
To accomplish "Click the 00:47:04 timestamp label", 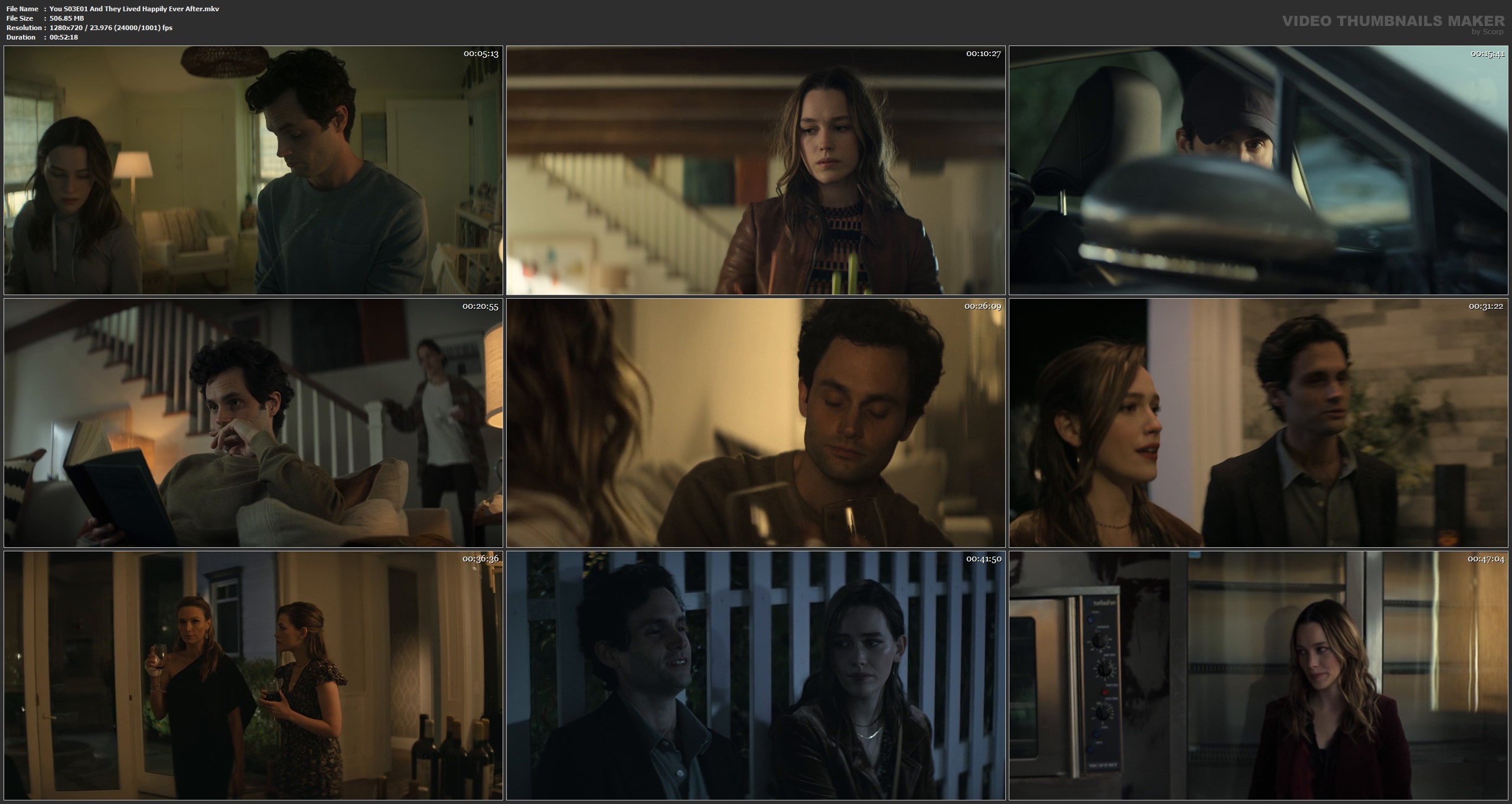I will pos(1486,558).
